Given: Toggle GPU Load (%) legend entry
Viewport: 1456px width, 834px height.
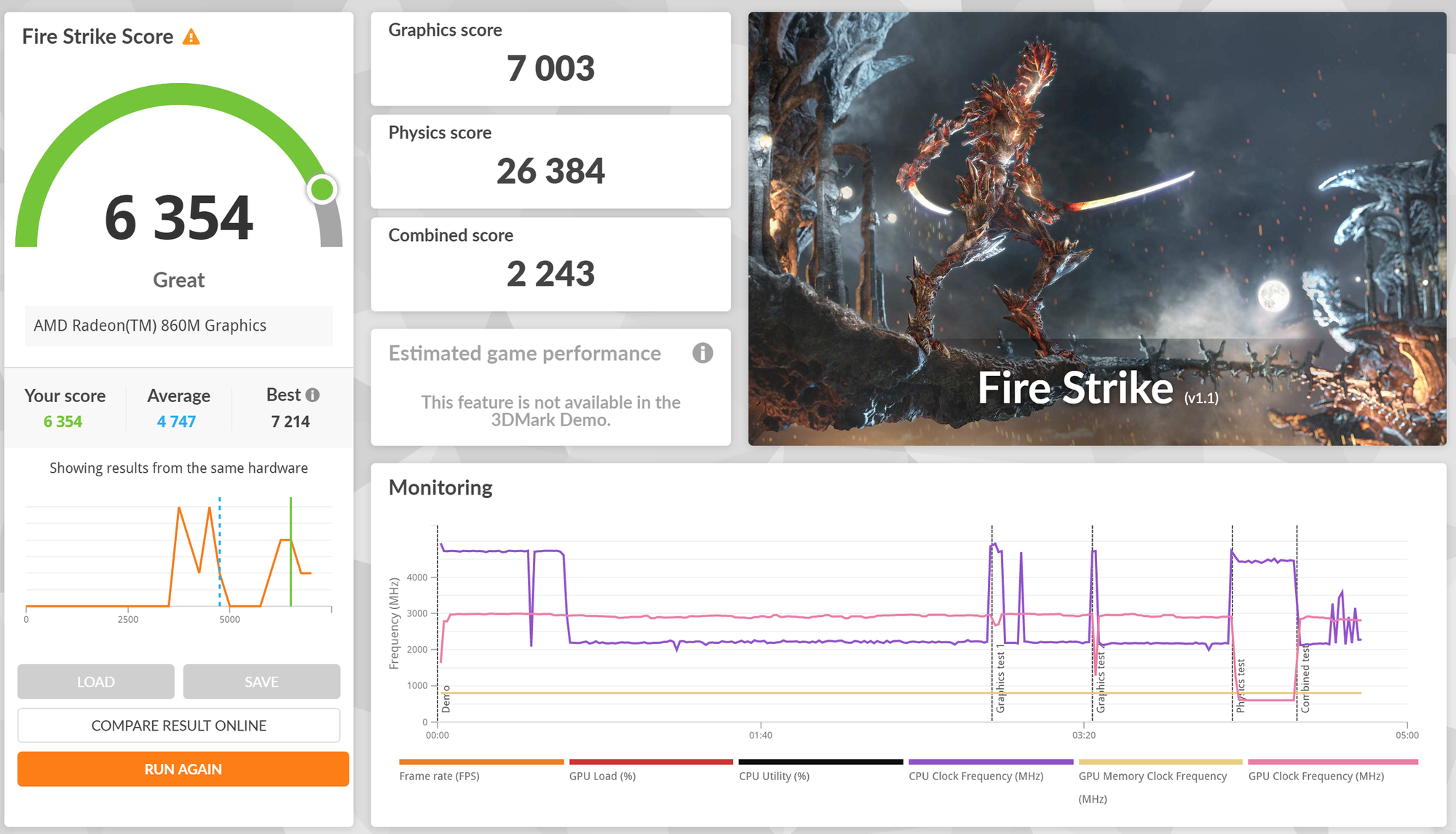Looking at the screenshot, I should click(x=602, y=776).
